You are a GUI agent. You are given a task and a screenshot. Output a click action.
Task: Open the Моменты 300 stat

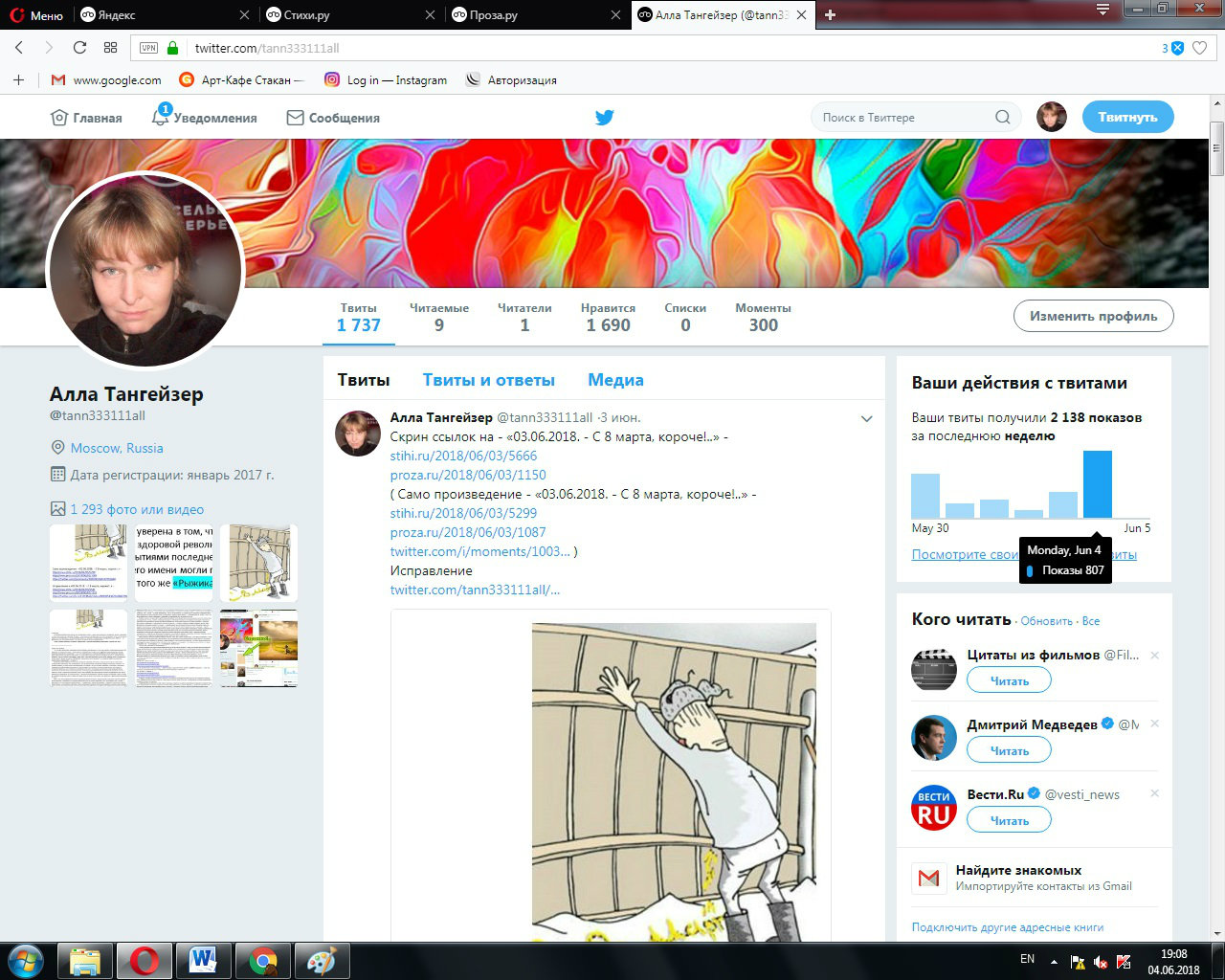[763, 318]
